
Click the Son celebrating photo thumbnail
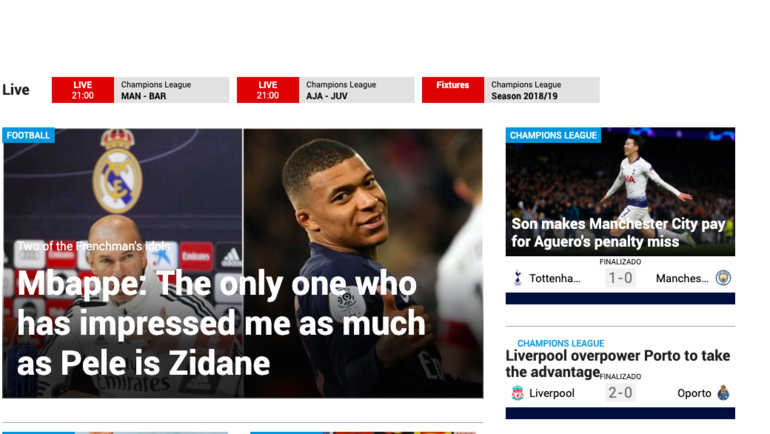pyautogui.click(x=620, y=192)
